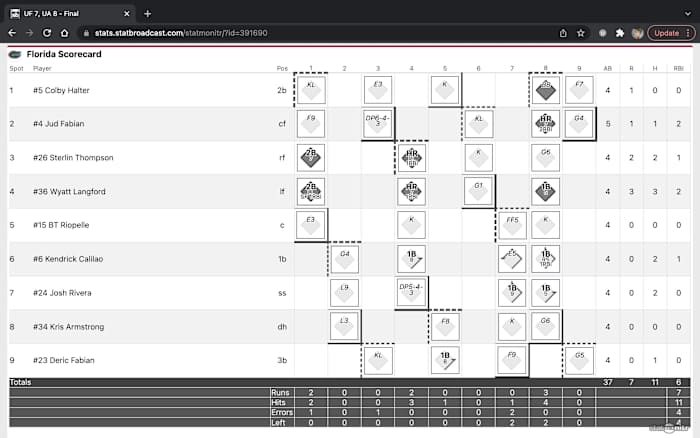Select Kris Armstrong's inning 5 F8 at-bat
This screenshot has height=438, width=700.
click(445, 326)
